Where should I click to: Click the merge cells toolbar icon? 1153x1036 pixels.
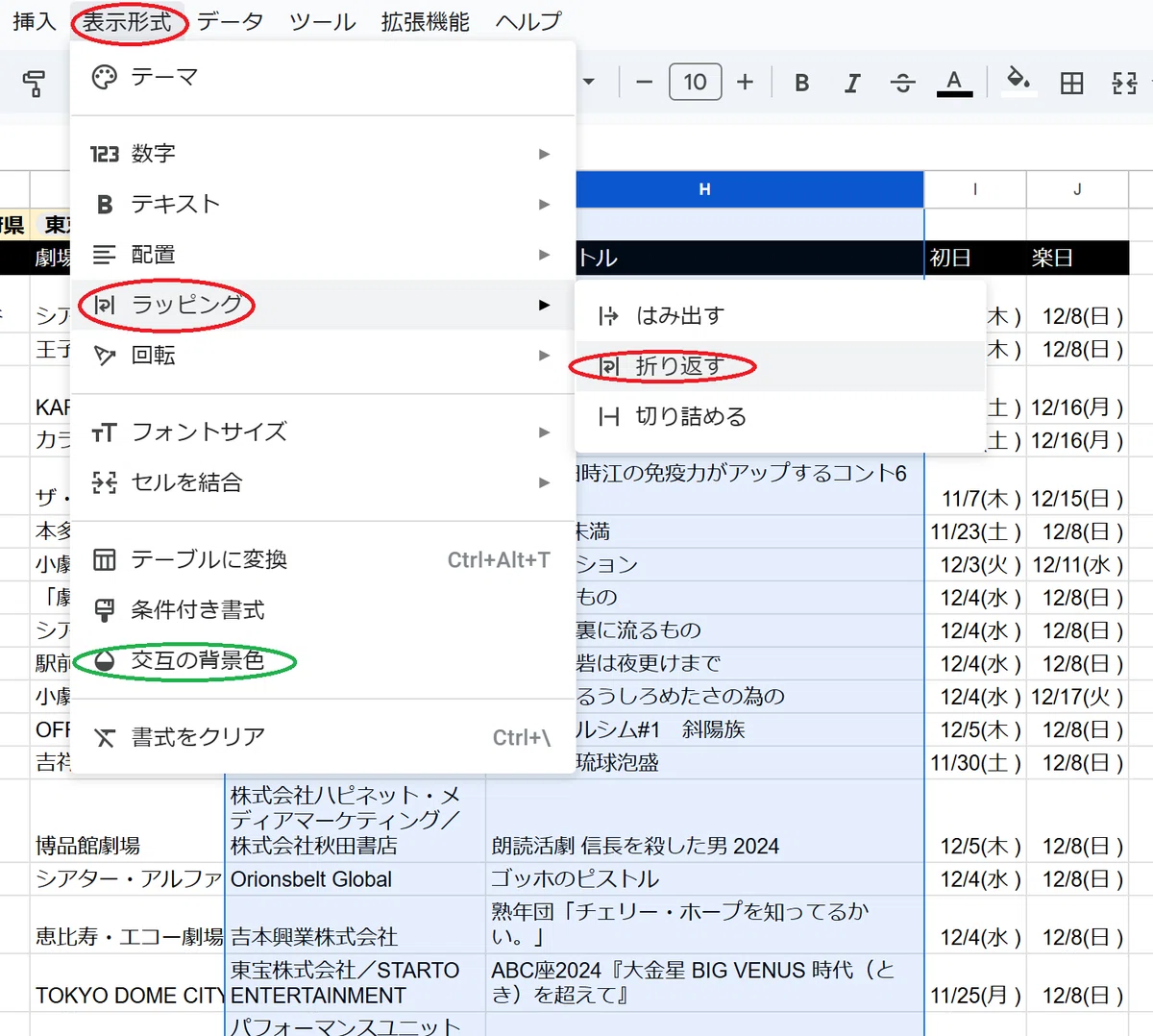pos(1124,84)
